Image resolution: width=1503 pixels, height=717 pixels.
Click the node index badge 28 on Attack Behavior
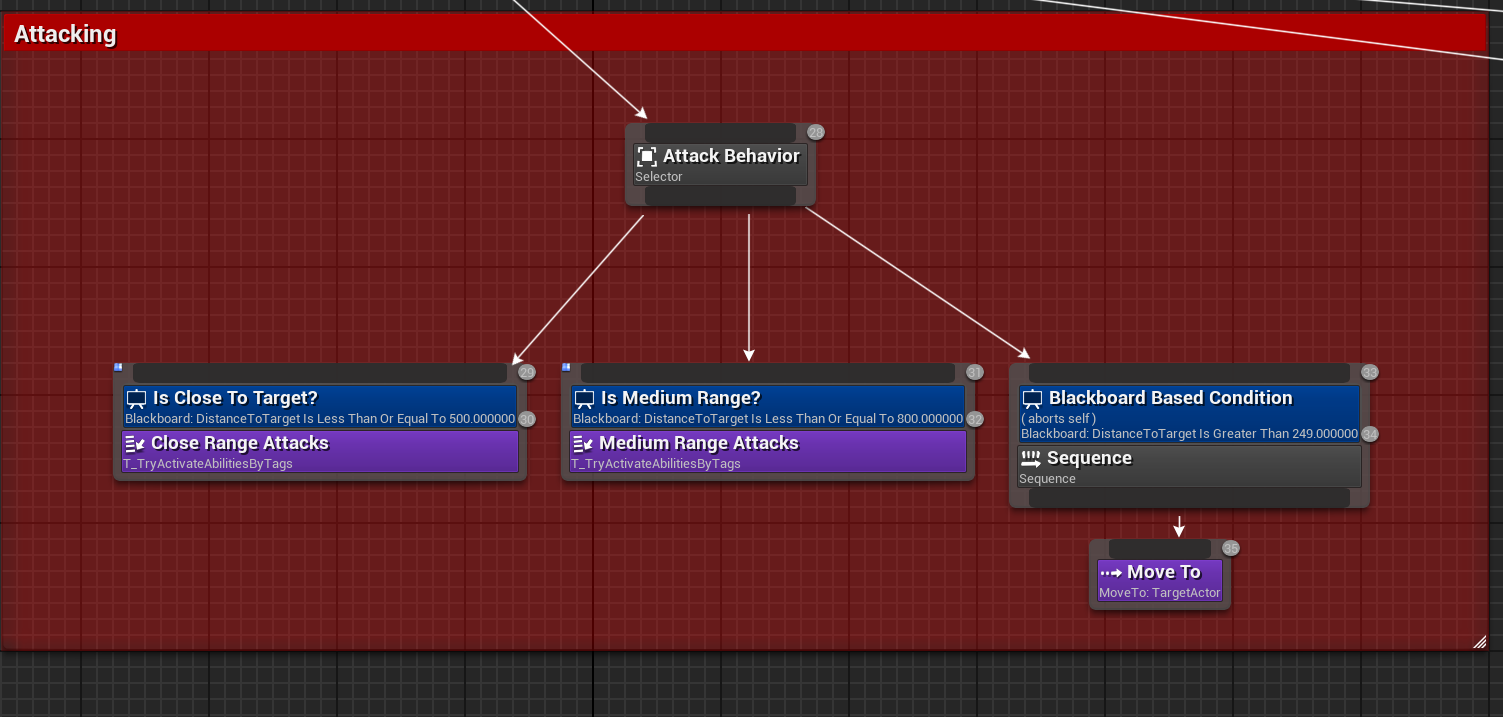(815, 131)
